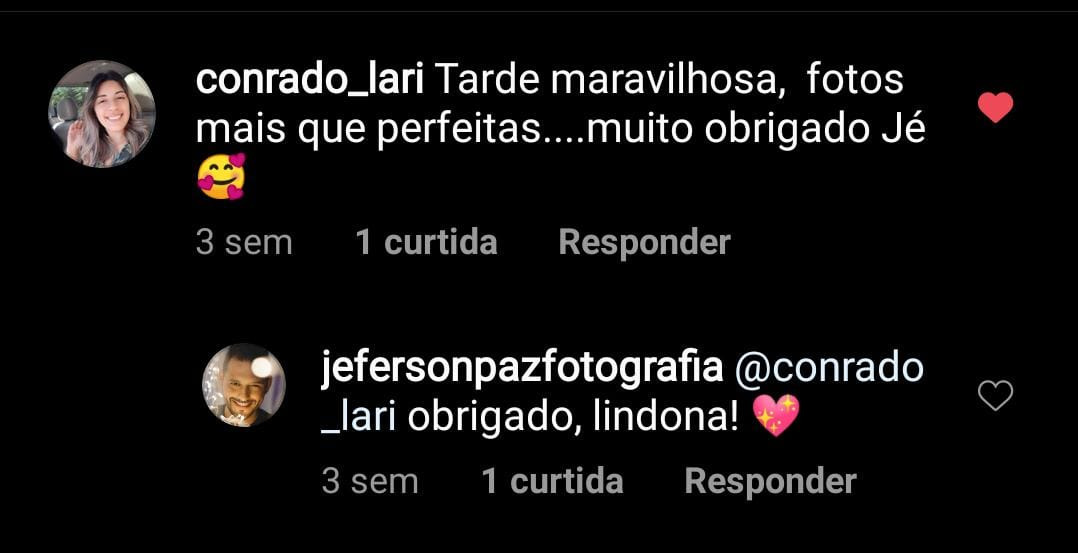
Task: Click the 3 sem timestamp on the first comment
Action: point(244,243)
